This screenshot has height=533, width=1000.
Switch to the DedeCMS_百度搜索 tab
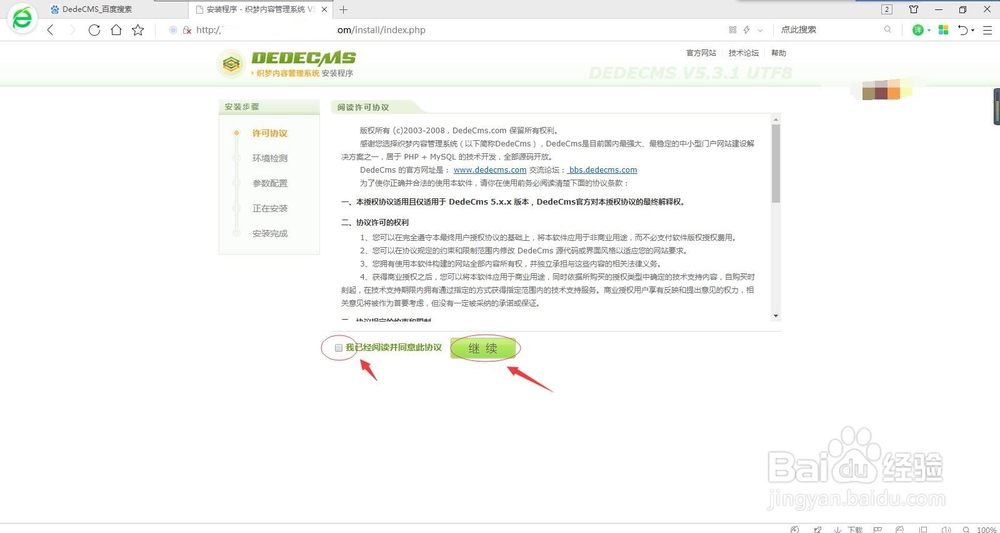(96, 10)
